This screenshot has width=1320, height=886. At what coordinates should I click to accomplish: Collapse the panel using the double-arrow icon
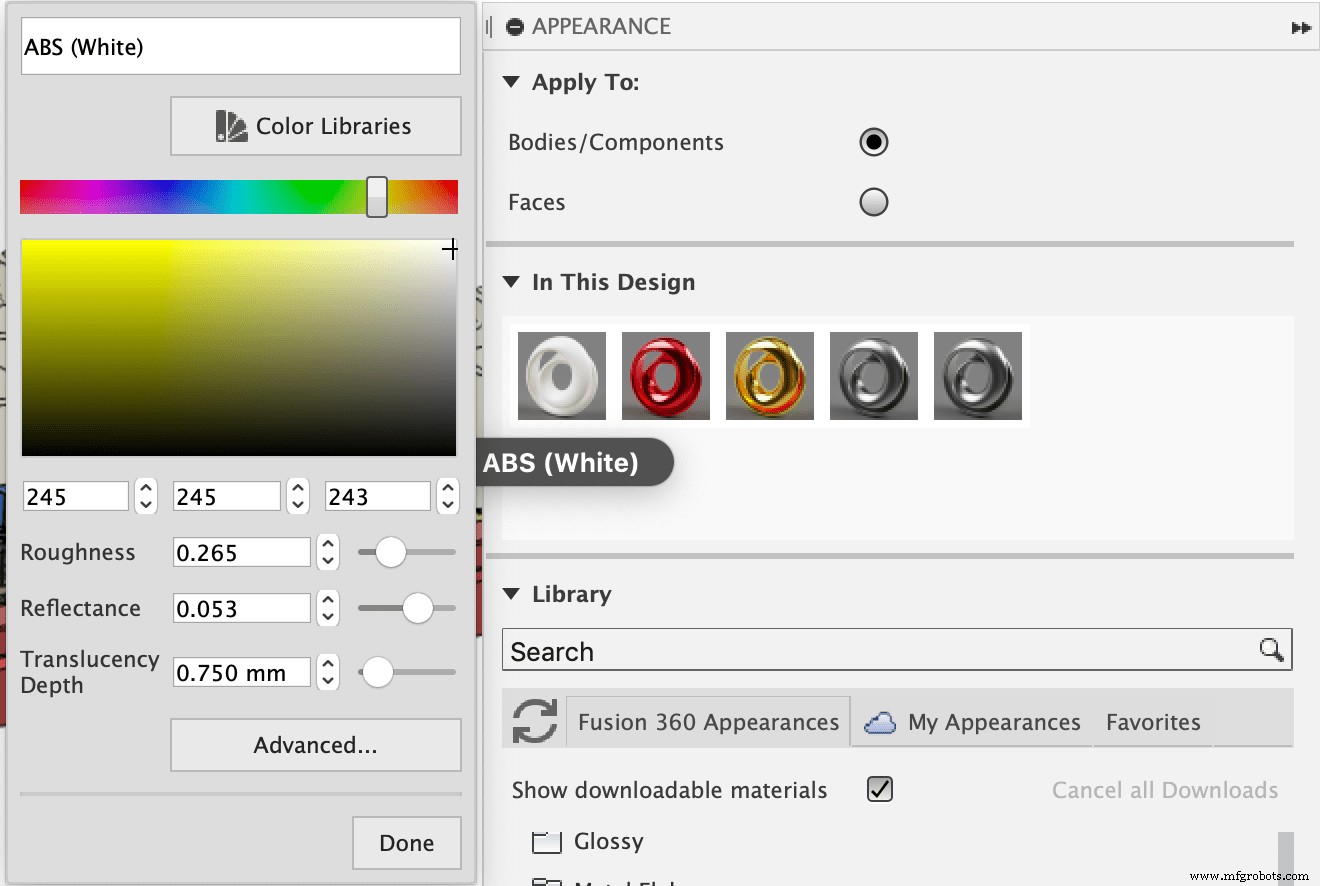tap(1301, 28)
